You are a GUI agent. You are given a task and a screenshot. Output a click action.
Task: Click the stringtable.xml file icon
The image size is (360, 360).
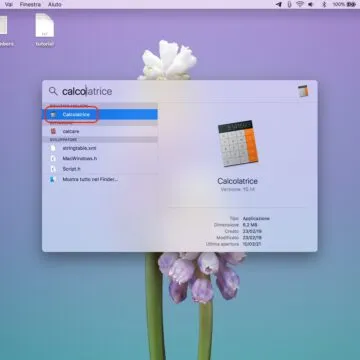click(53, 148)
